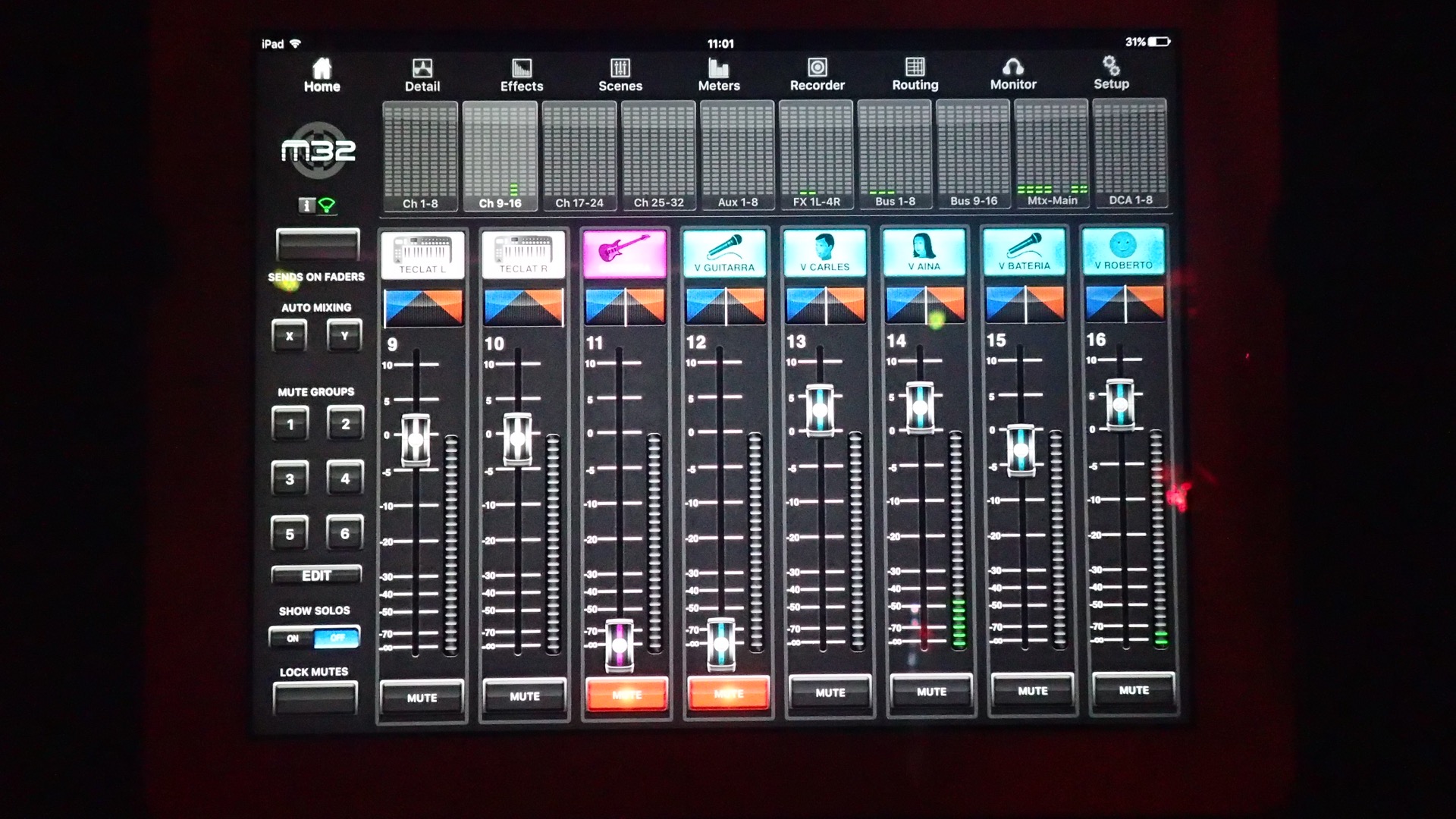1456x819 pixels.
Task: Open the Setup gears icon
Action: point(1111,65)
